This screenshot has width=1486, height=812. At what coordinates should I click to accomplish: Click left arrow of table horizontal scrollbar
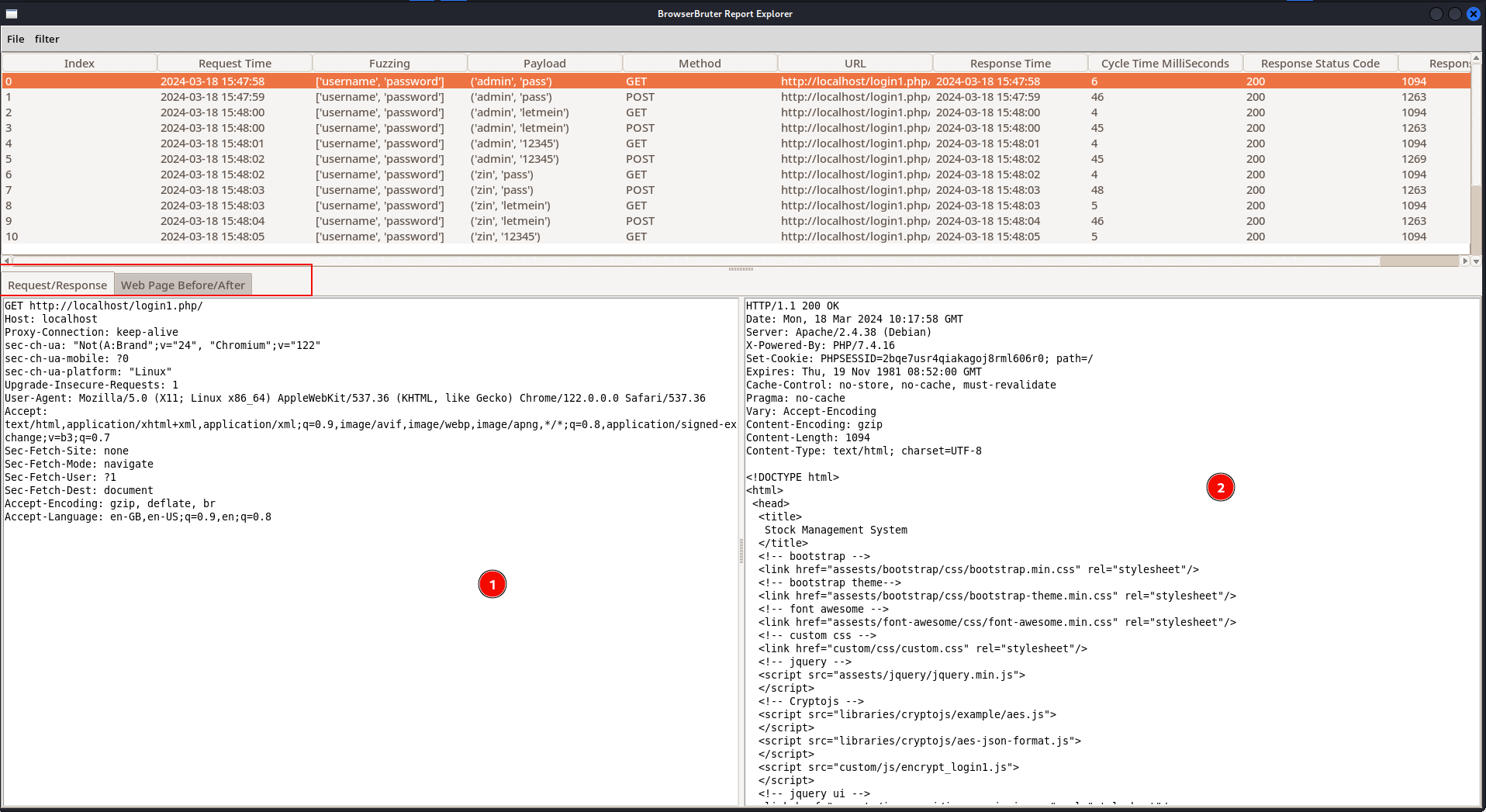pyautogui.click(x=6, y=261)
